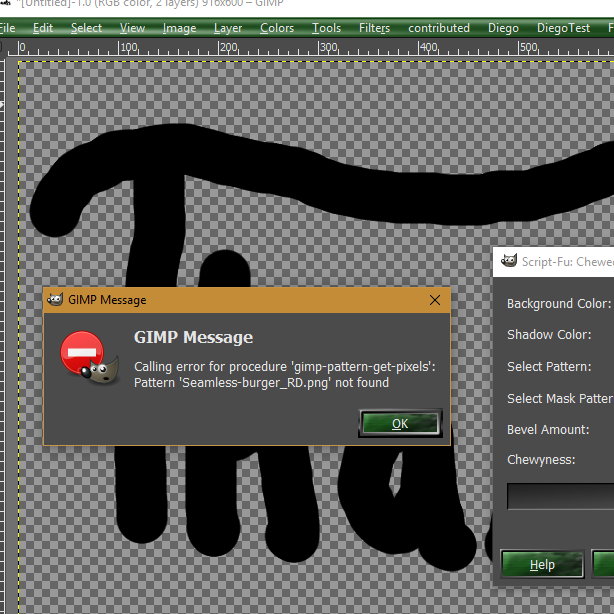Open the Select menu

tap(86, 28)
